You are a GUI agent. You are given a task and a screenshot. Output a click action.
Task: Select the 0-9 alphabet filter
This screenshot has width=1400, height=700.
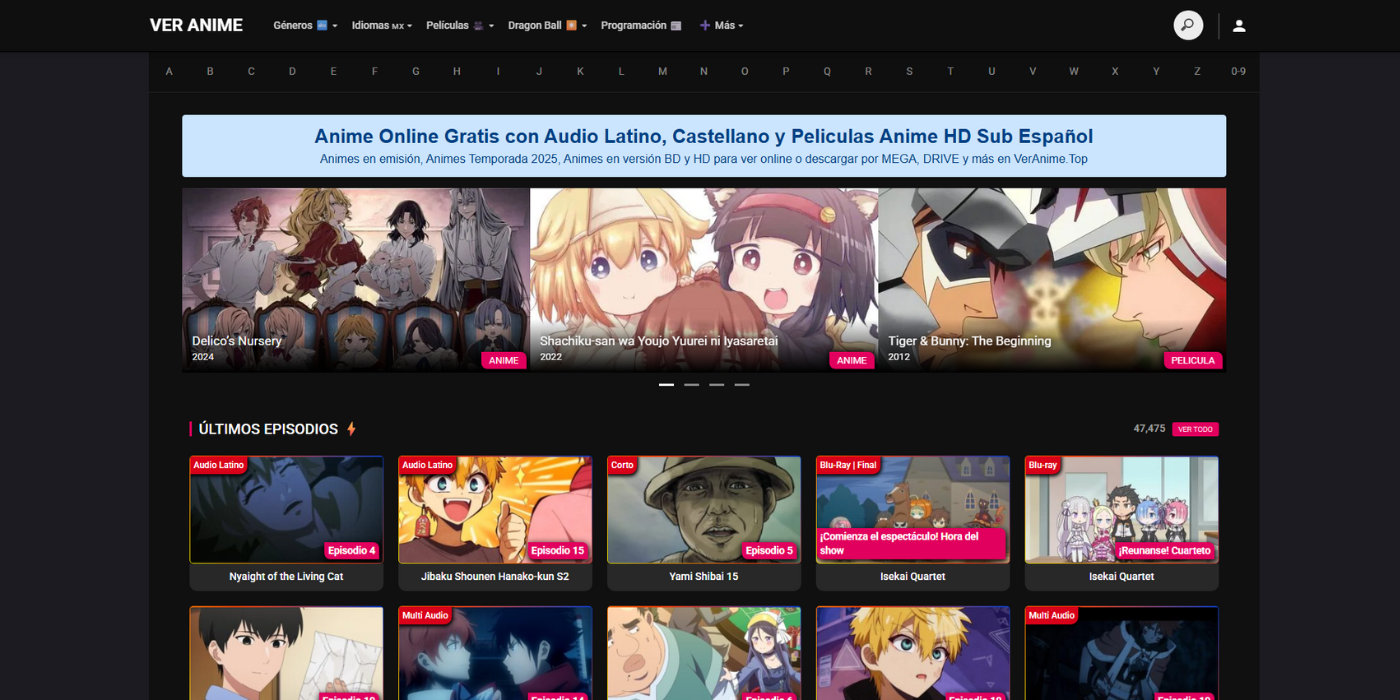click(1238, 71)
